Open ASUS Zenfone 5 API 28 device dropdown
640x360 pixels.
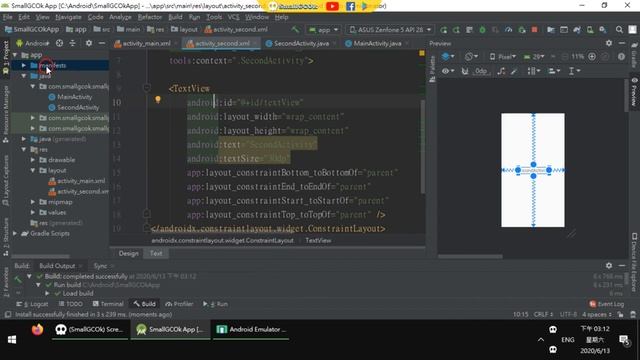pyautogui.click(x=390, y=30)
